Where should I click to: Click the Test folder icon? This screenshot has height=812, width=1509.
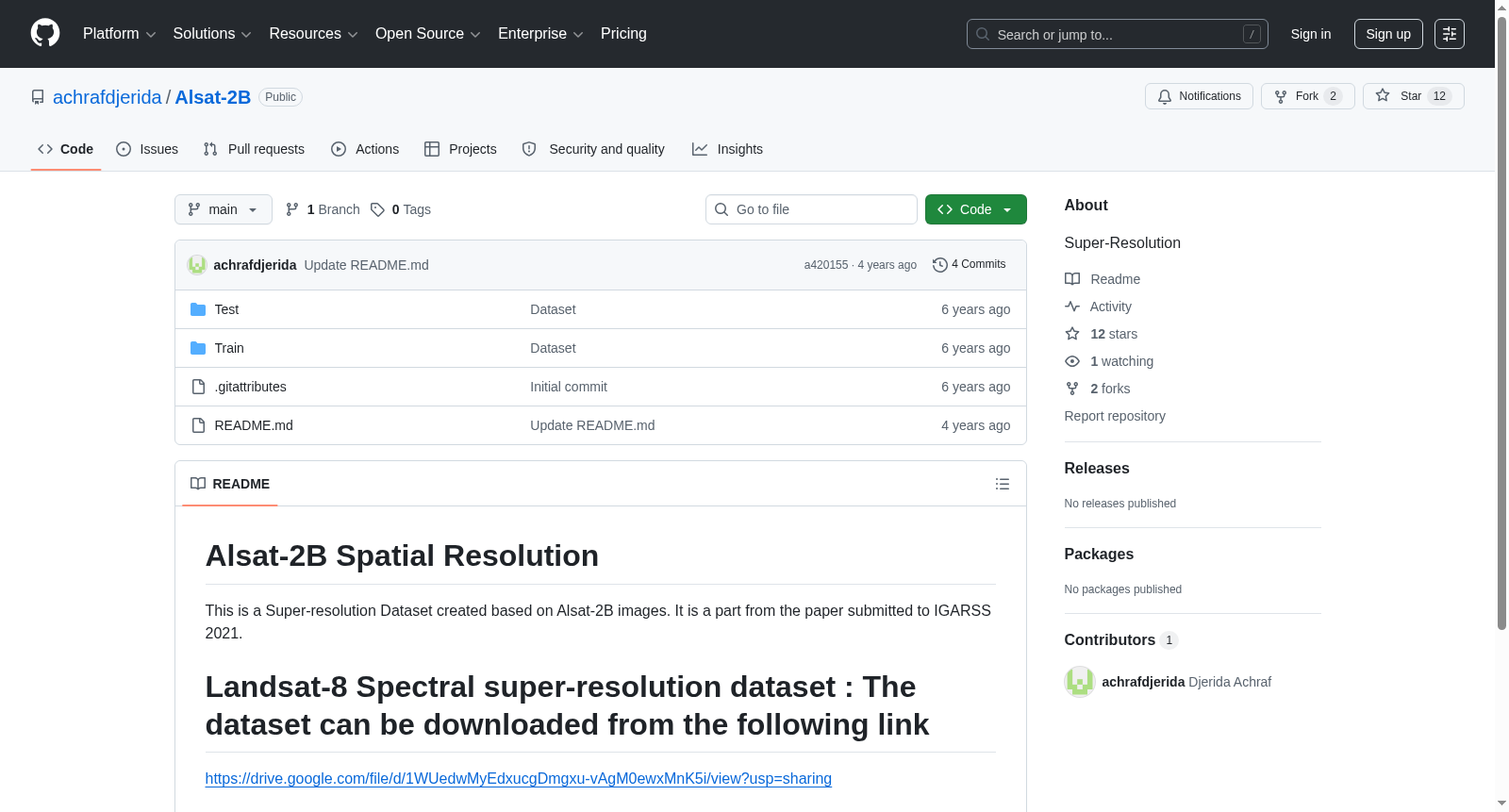[198, 309]
